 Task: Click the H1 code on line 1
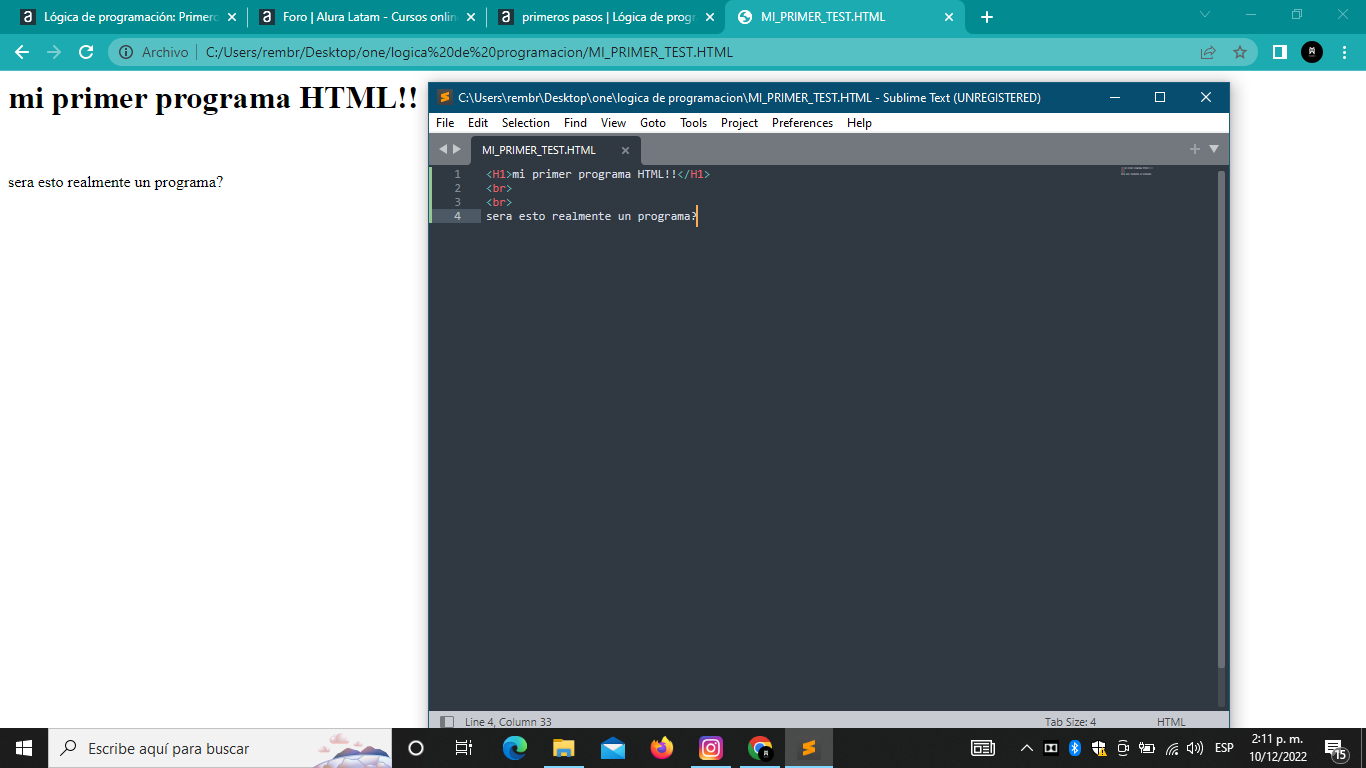[598, 174]
